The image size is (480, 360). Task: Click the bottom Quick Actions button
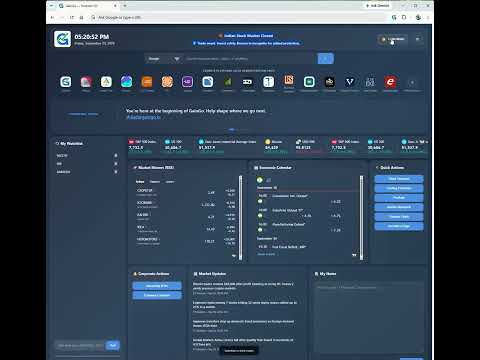(399, 226)
